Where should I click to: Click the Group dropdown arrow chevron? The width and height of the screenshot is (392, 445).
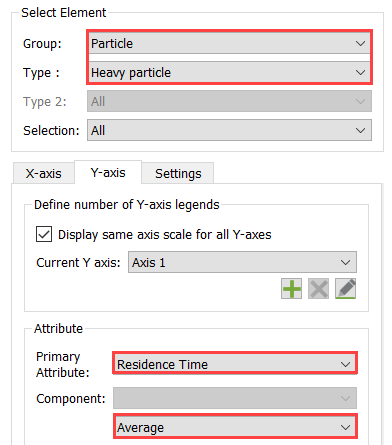coord(360,44)
